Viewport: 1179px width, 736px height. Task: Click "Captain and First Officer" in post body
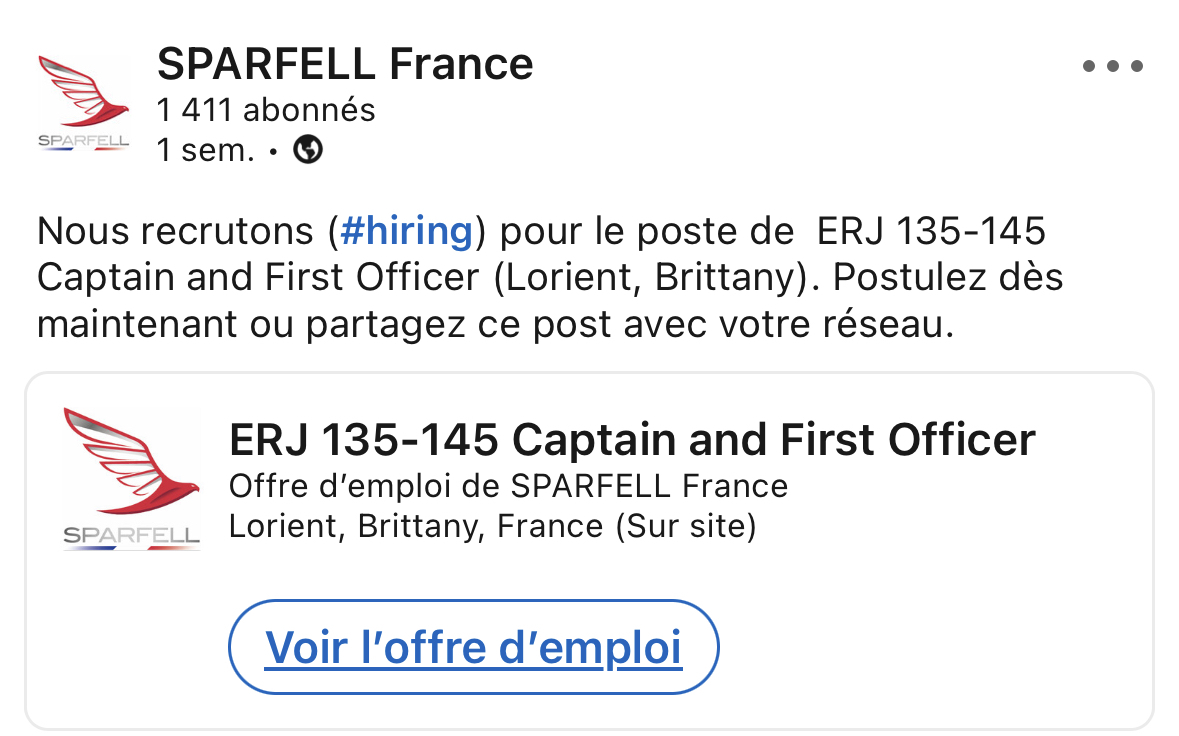point(258,277)
